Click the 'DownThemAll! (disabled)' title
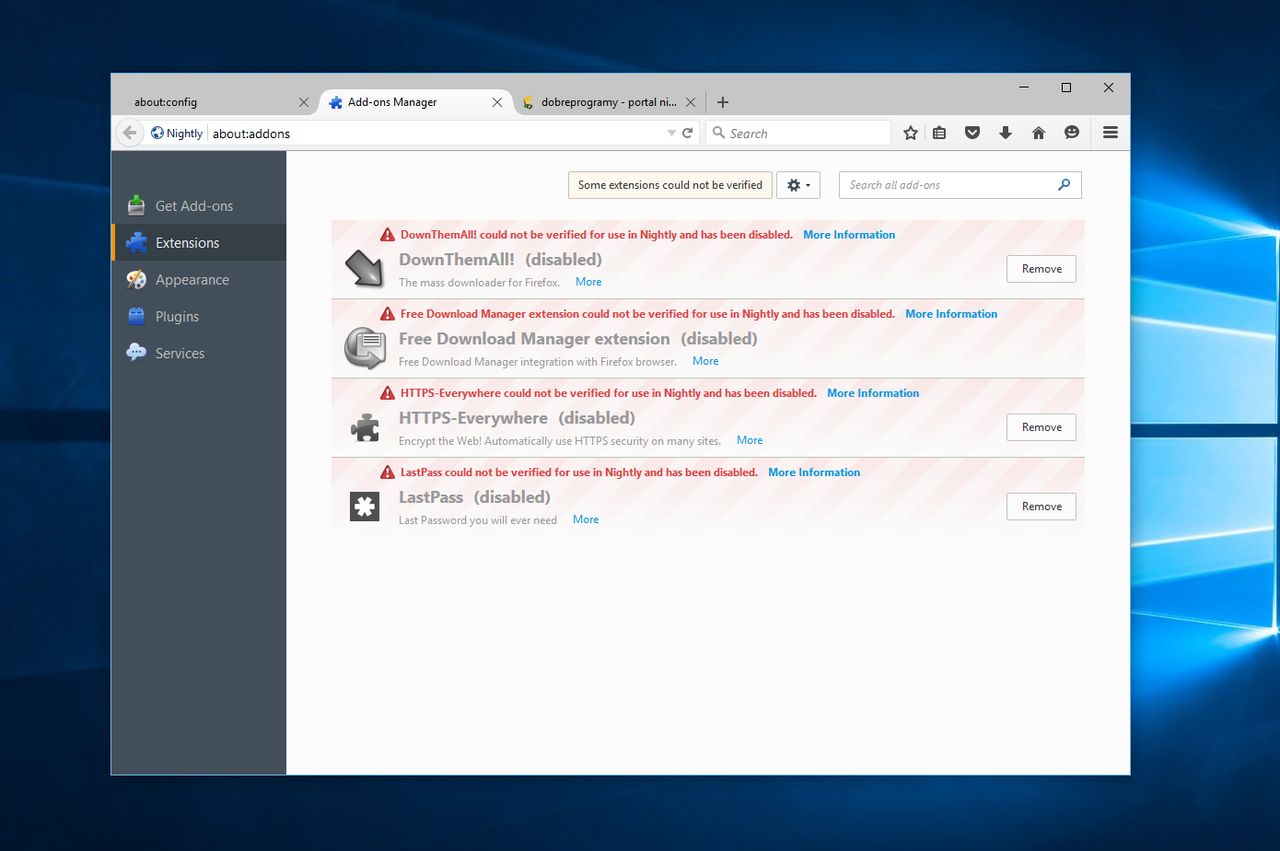1280x851 pixels. (x=500, y=259)
